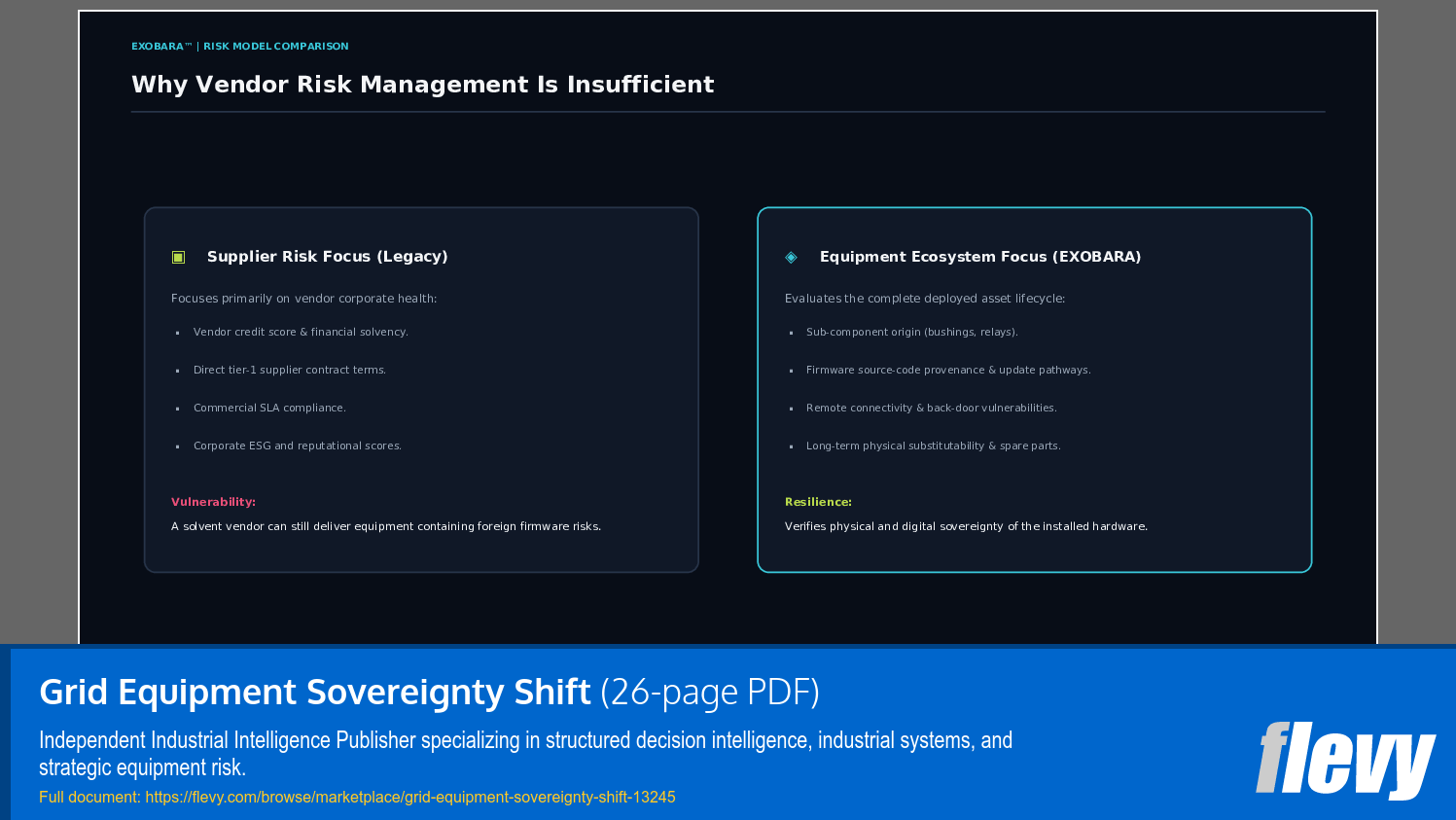
Task: Click the 'A solvent vendor can still deliver' sentence
Action: 386,526
